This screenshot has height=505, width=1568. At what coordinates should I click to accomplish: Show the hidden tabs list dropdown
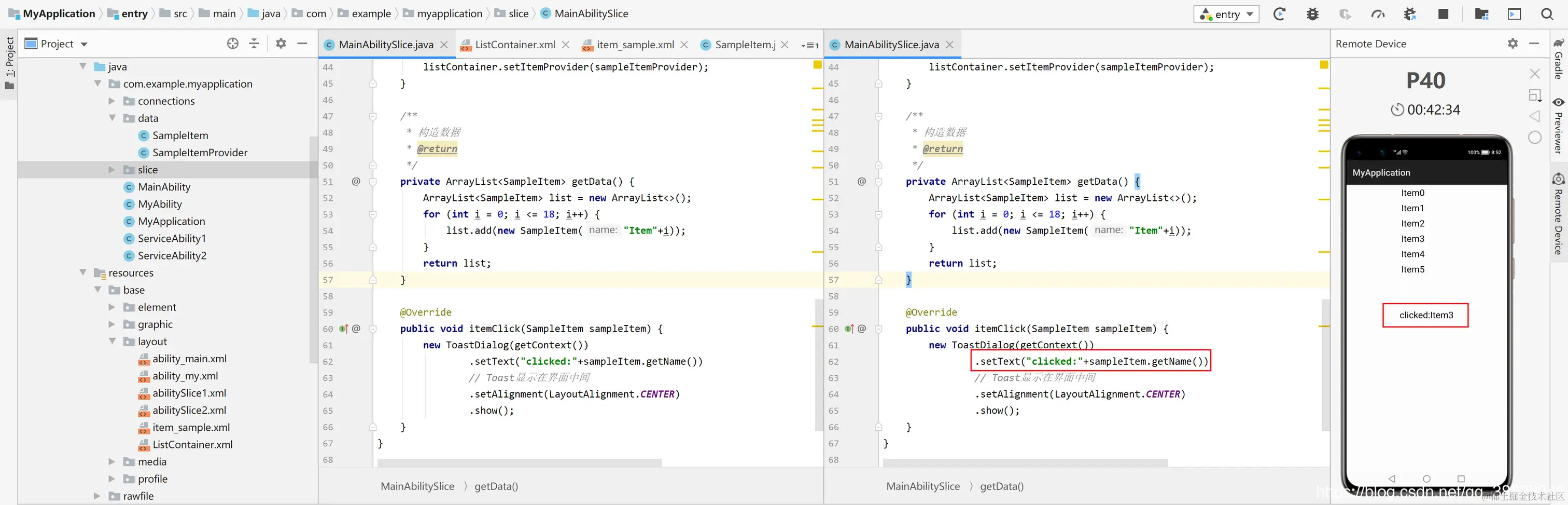[x=810, y=45]
